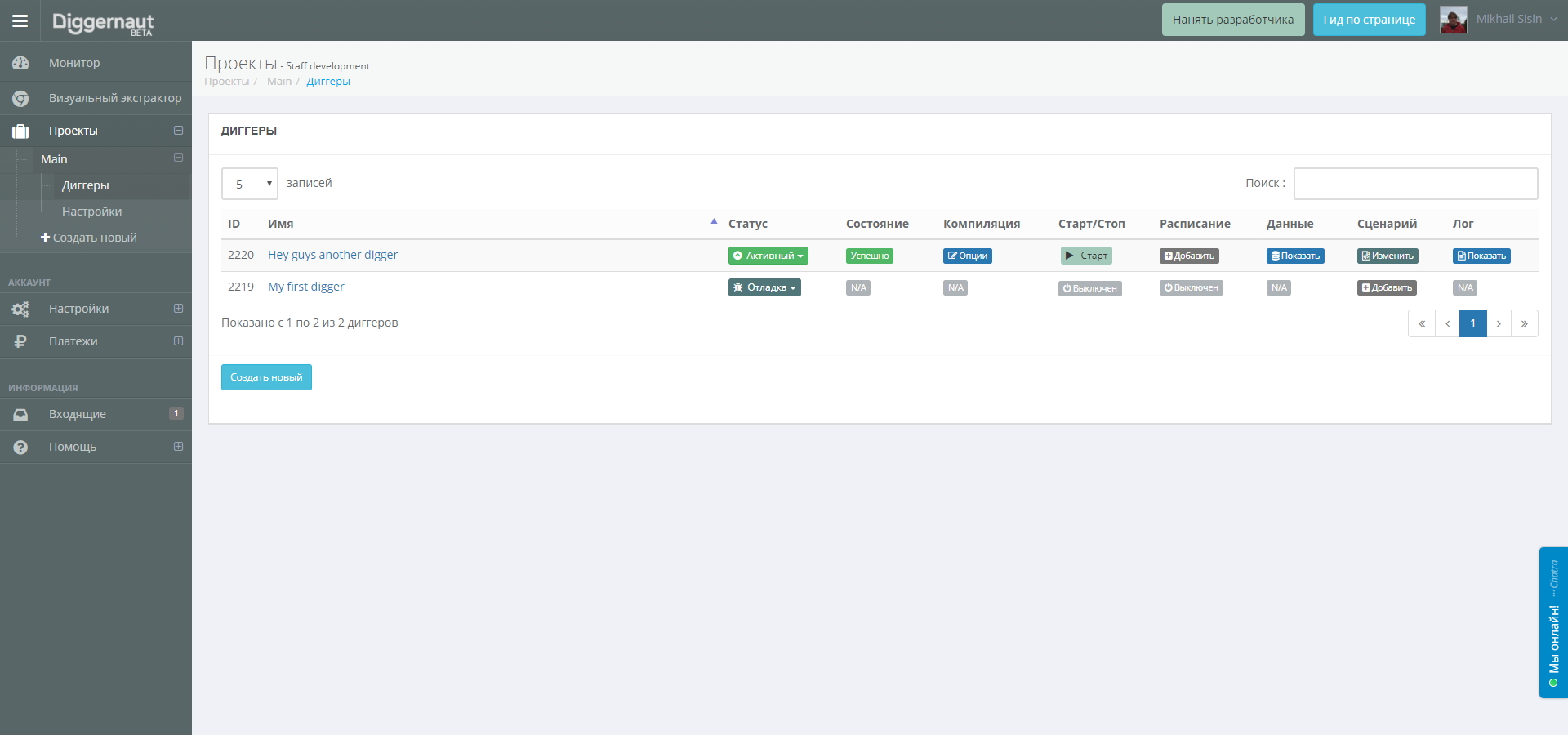Open Настройки under Main project
Screen dimensions: 1568x735
[x=91, y=212]
